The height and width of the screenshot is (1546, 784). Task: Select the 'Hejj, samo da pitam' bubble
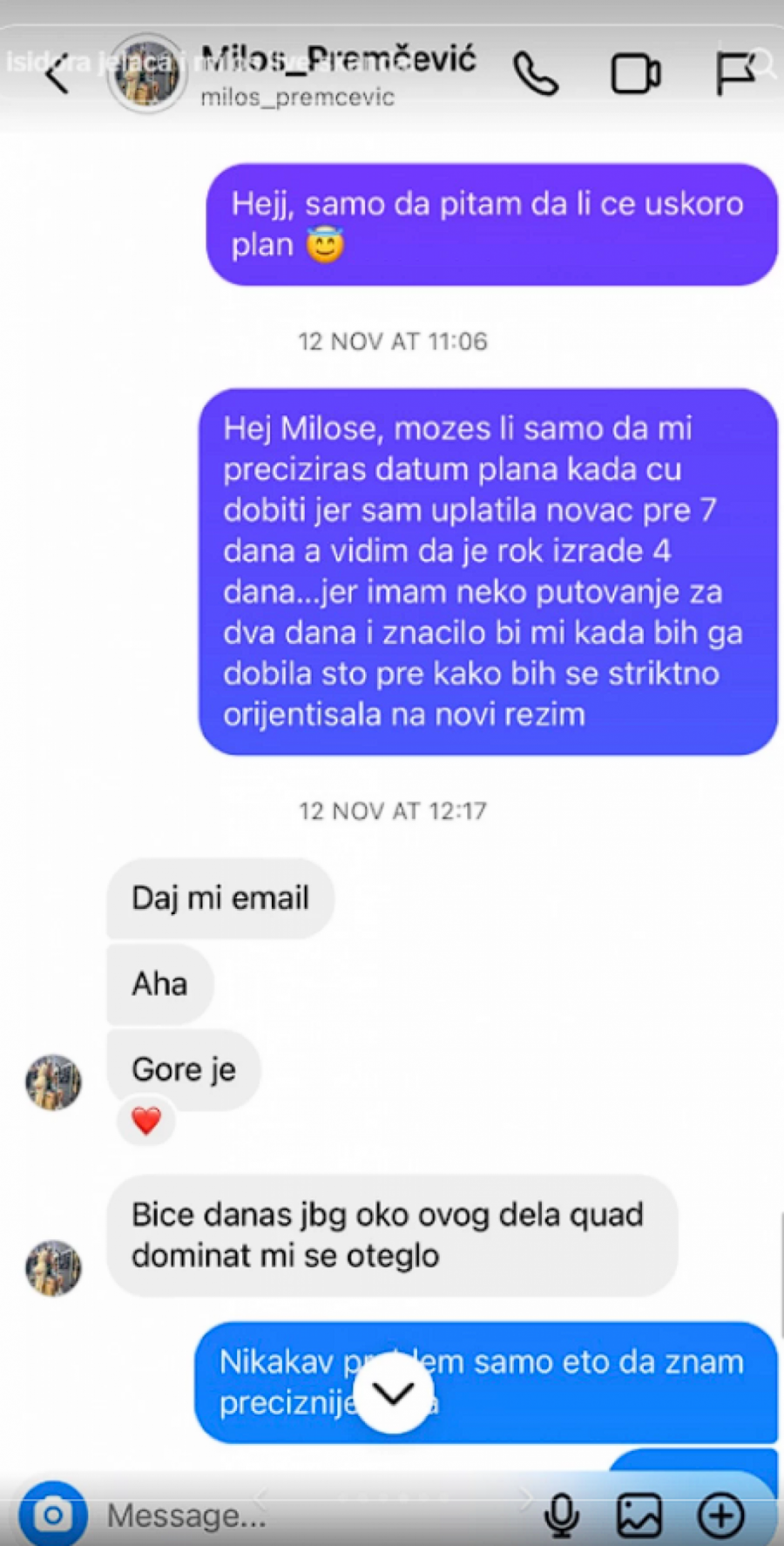pyautogui.click(x=491, y=225)
